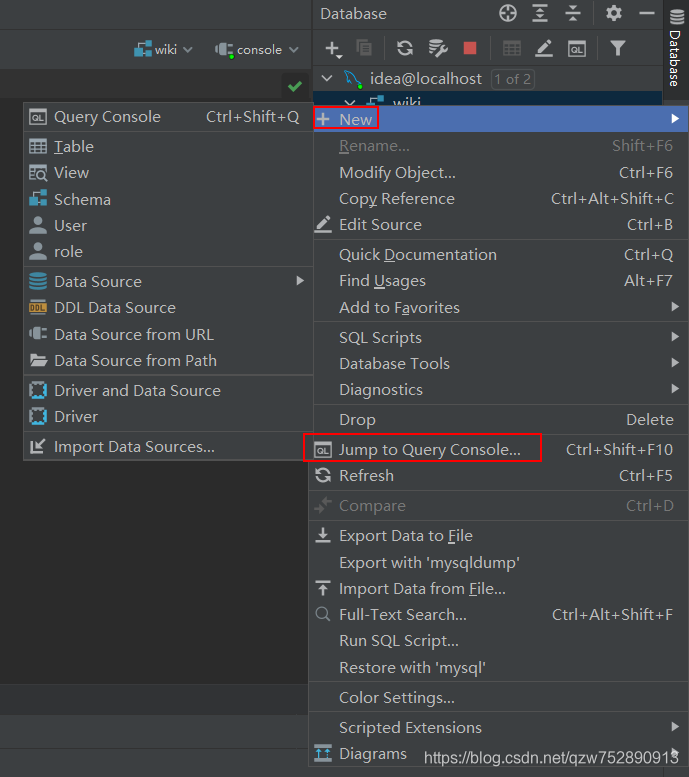The width and height of the screenshot is (689, 777).
Task: Expand Data Source submenu
Action: point(169,281)
